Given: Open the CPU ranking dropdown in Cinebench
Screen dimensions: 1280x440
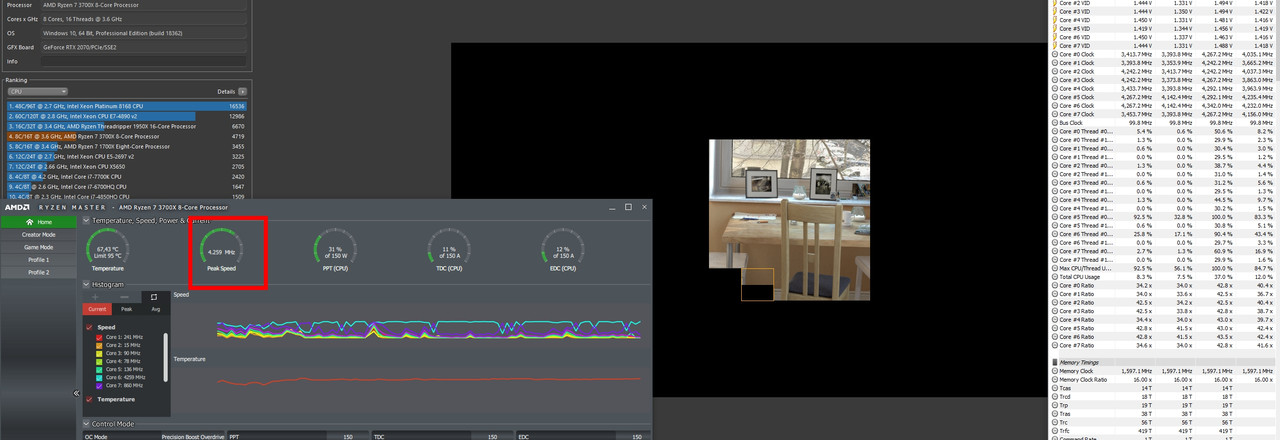Looking at the screenshot, I should pos(37,91).
